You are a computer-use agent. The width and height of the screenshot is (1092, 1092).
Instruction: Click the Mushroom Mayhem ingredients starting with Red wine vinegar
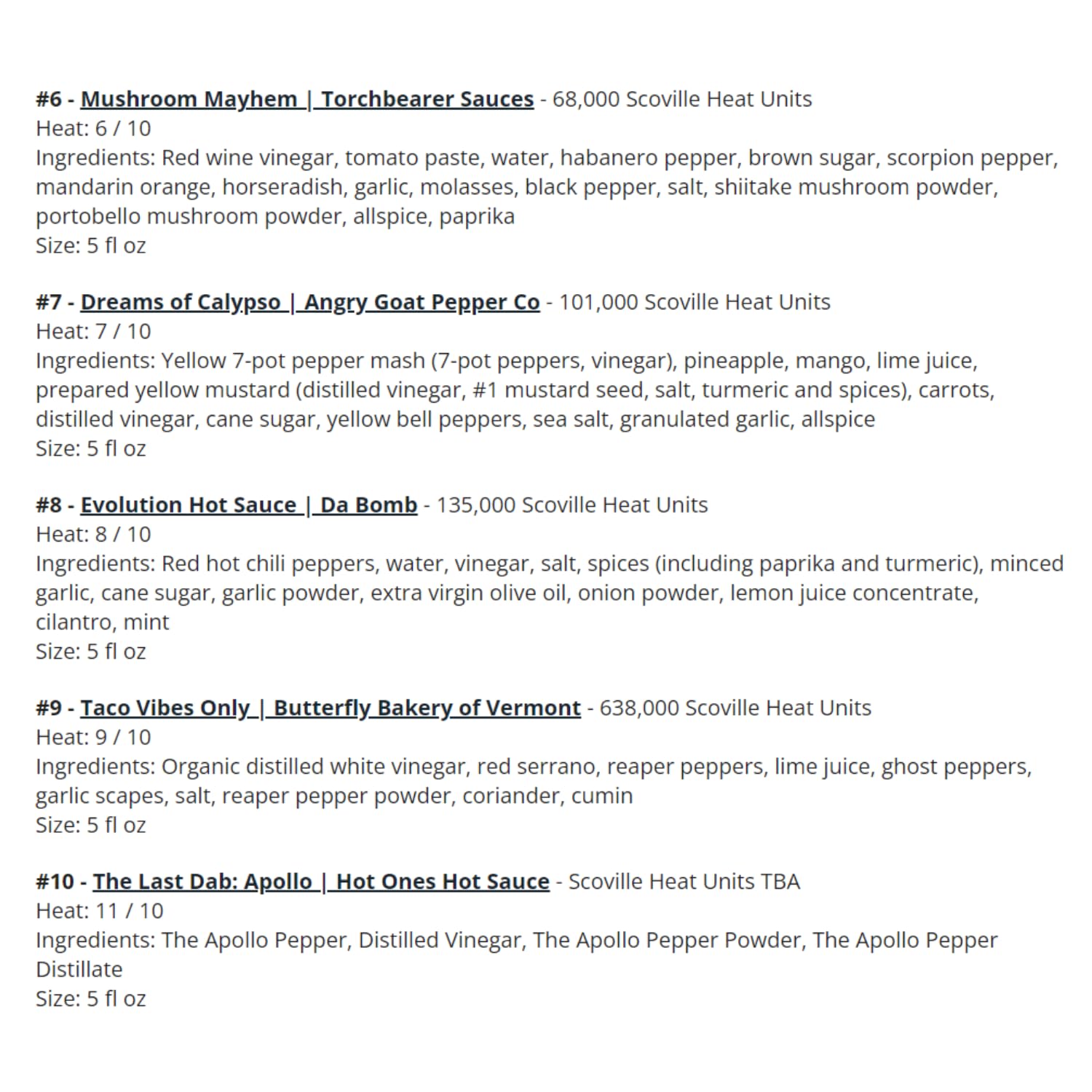(x=547, y=187)
